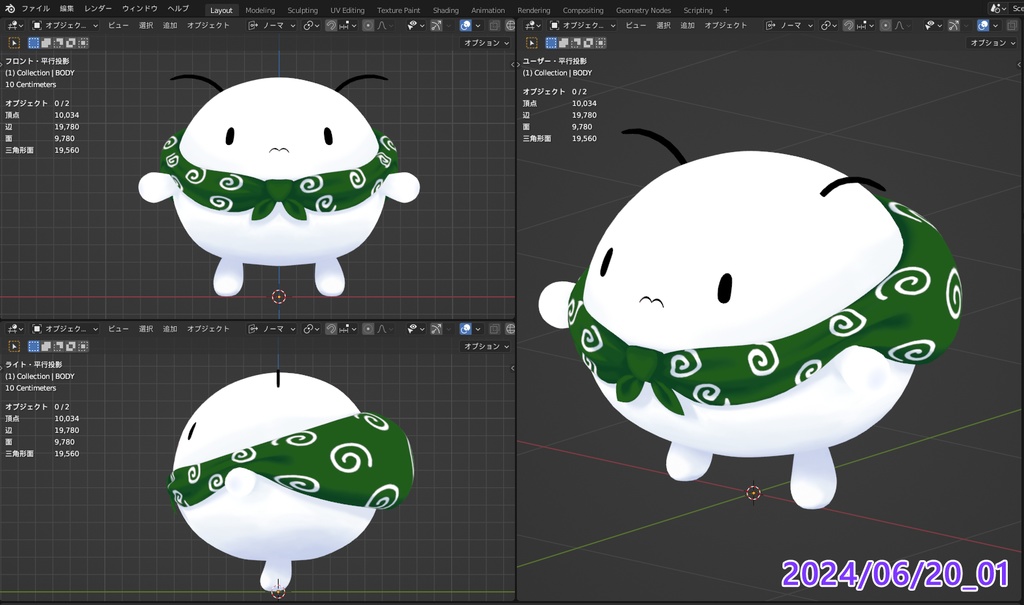The width and height of the screenshot is (1024, 605).
Task: Open proportional falloff curve in user view
Action: [x=903, y=25]
